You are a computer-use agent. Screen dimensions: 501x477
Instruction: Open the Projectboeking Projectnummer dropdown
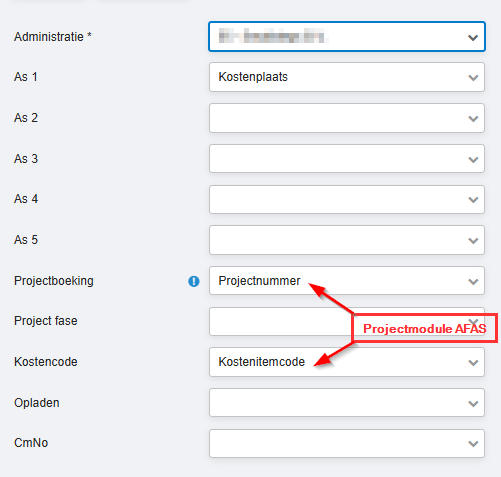347,281
